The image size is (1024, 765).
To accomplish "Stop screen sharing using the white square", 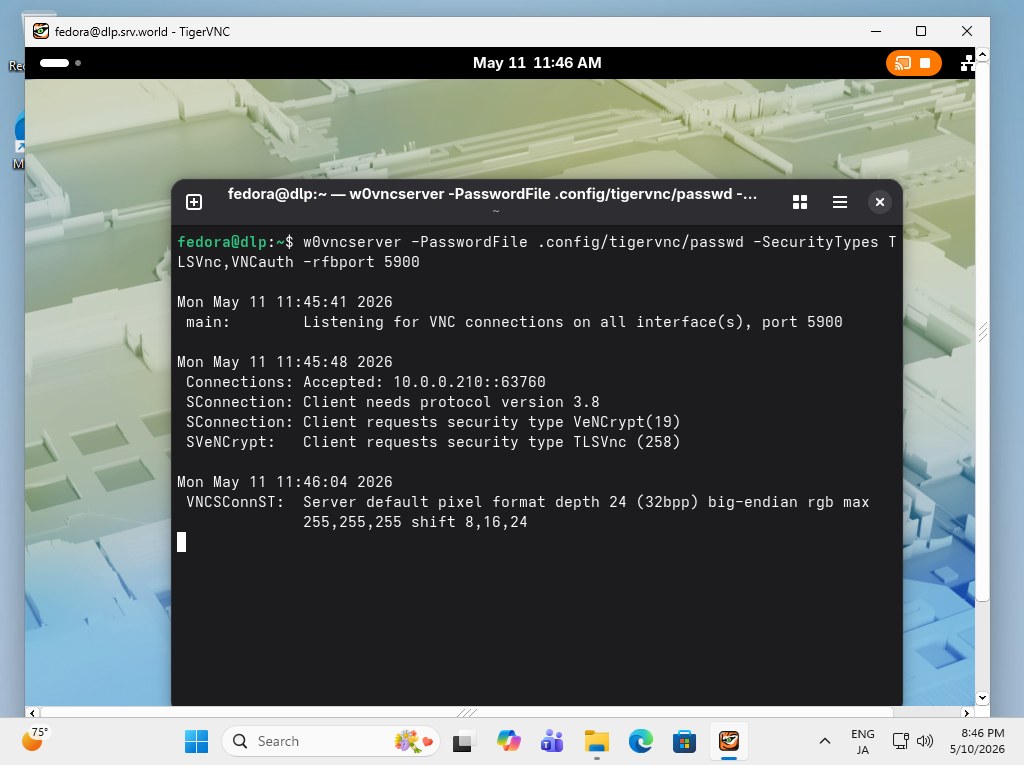I will 925,63.
